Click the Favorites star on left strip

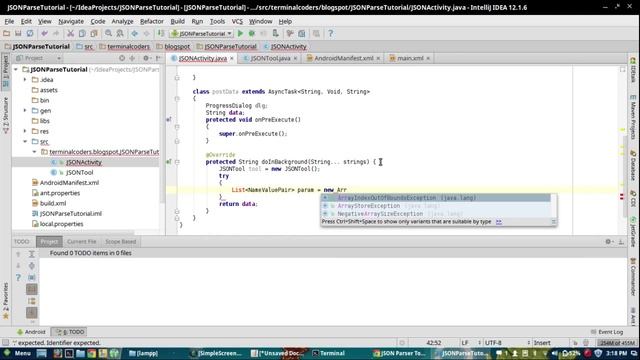[6, 316]
